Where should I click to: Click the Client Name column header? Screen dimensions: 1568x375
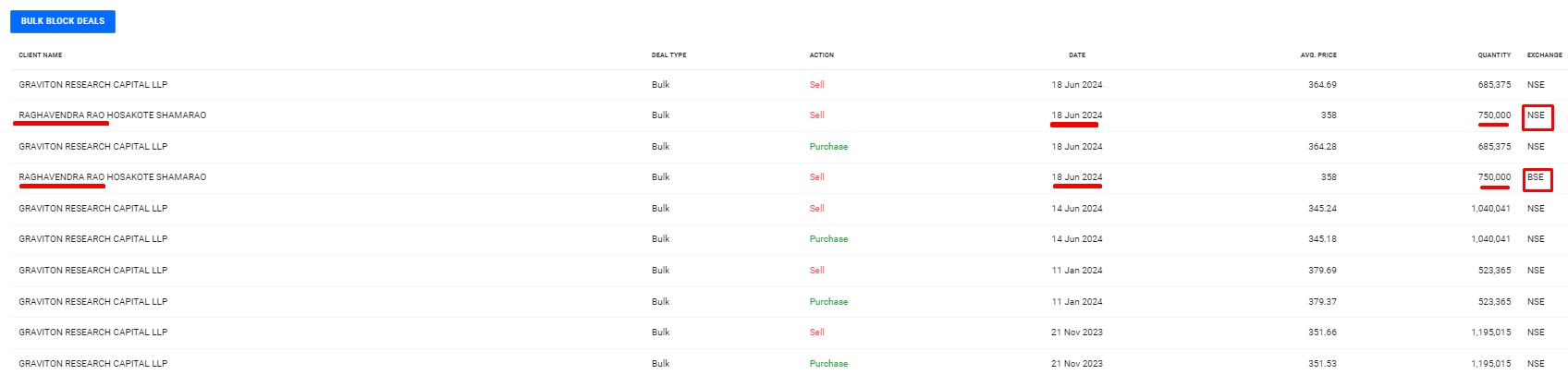[x=41, y=55]
